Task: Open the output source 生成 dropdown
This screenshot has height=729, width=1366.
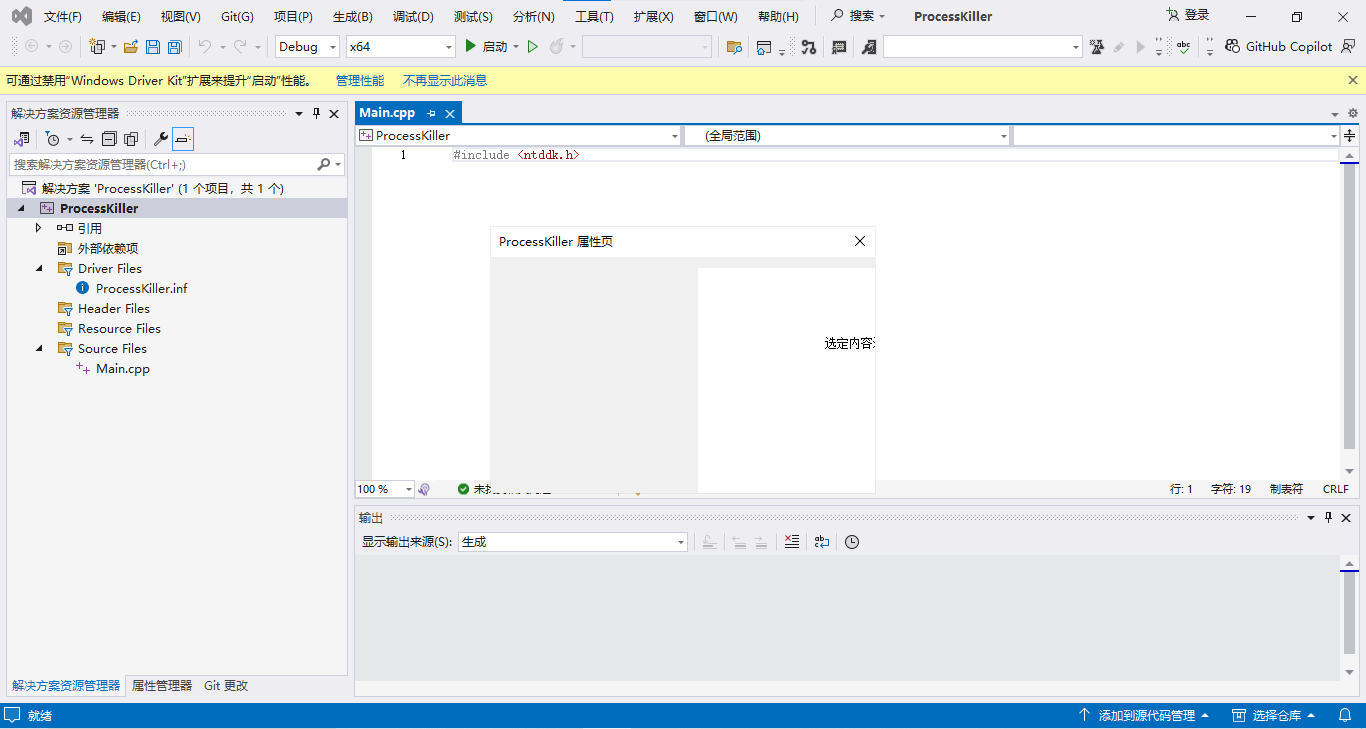Action: point(573,542)
